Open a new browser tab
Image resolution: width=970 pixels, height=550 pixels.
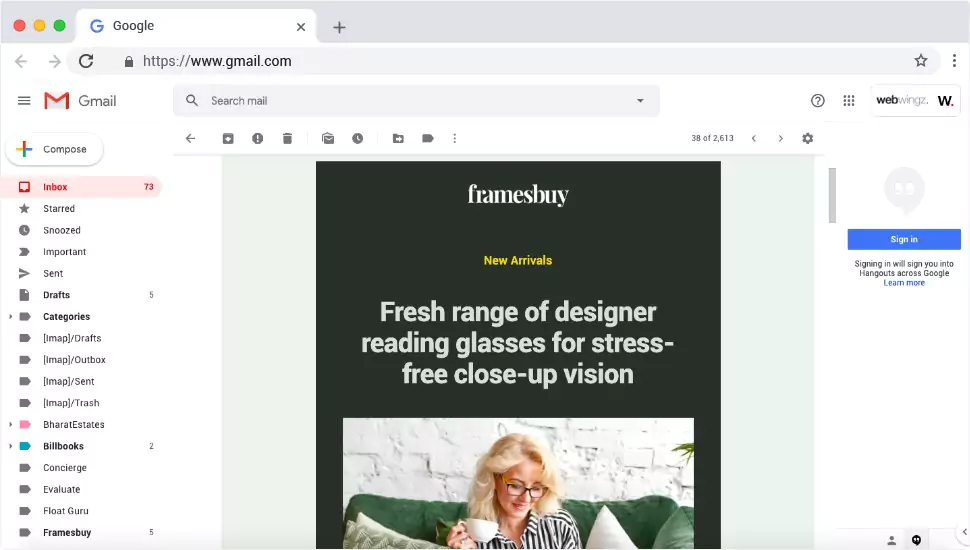[x=339, y=27]
